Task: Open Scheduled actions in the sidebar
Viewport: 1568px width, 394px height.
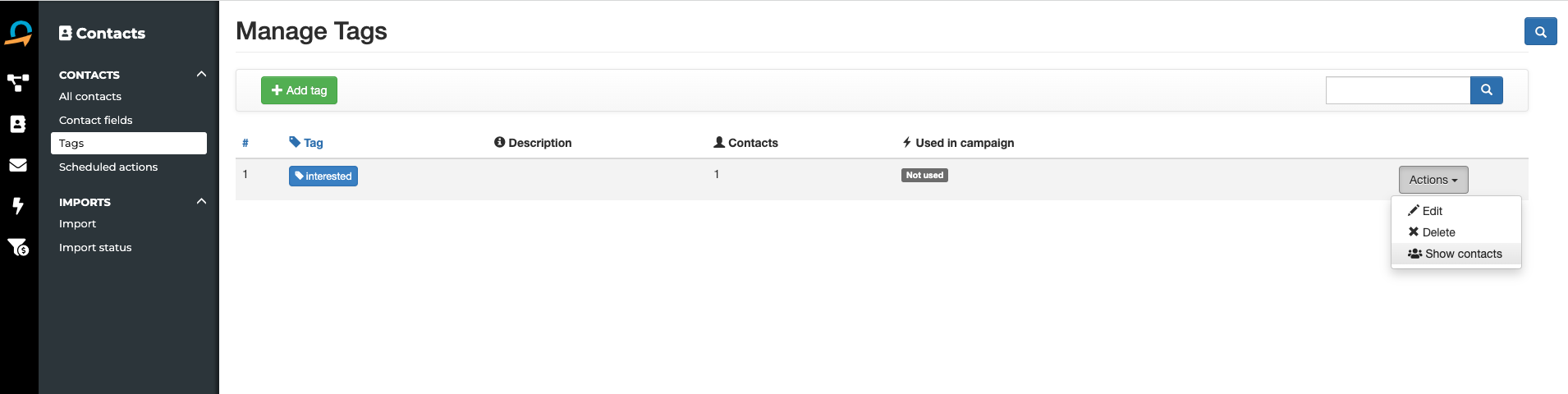Action: click(x=108, y=167)
